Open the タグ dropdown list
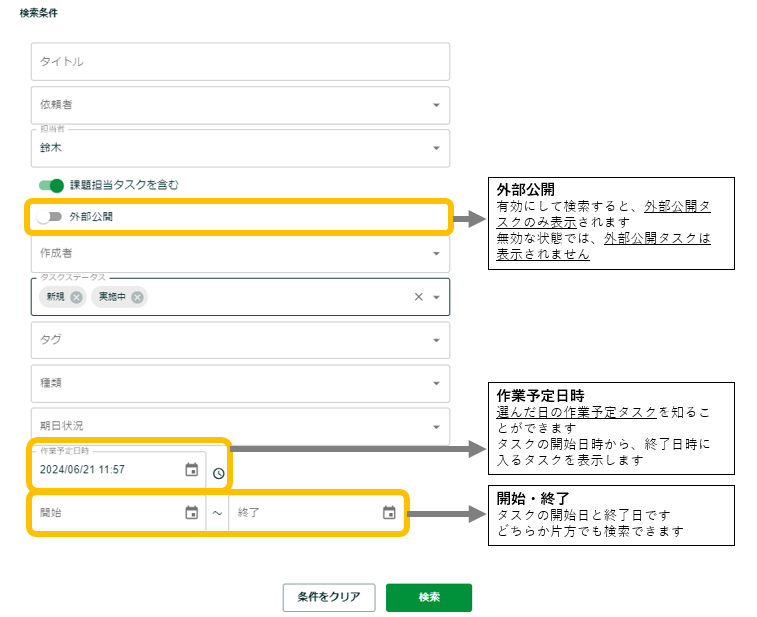Image resolution: width=757 pixels, height=617 pixels. 436,340
